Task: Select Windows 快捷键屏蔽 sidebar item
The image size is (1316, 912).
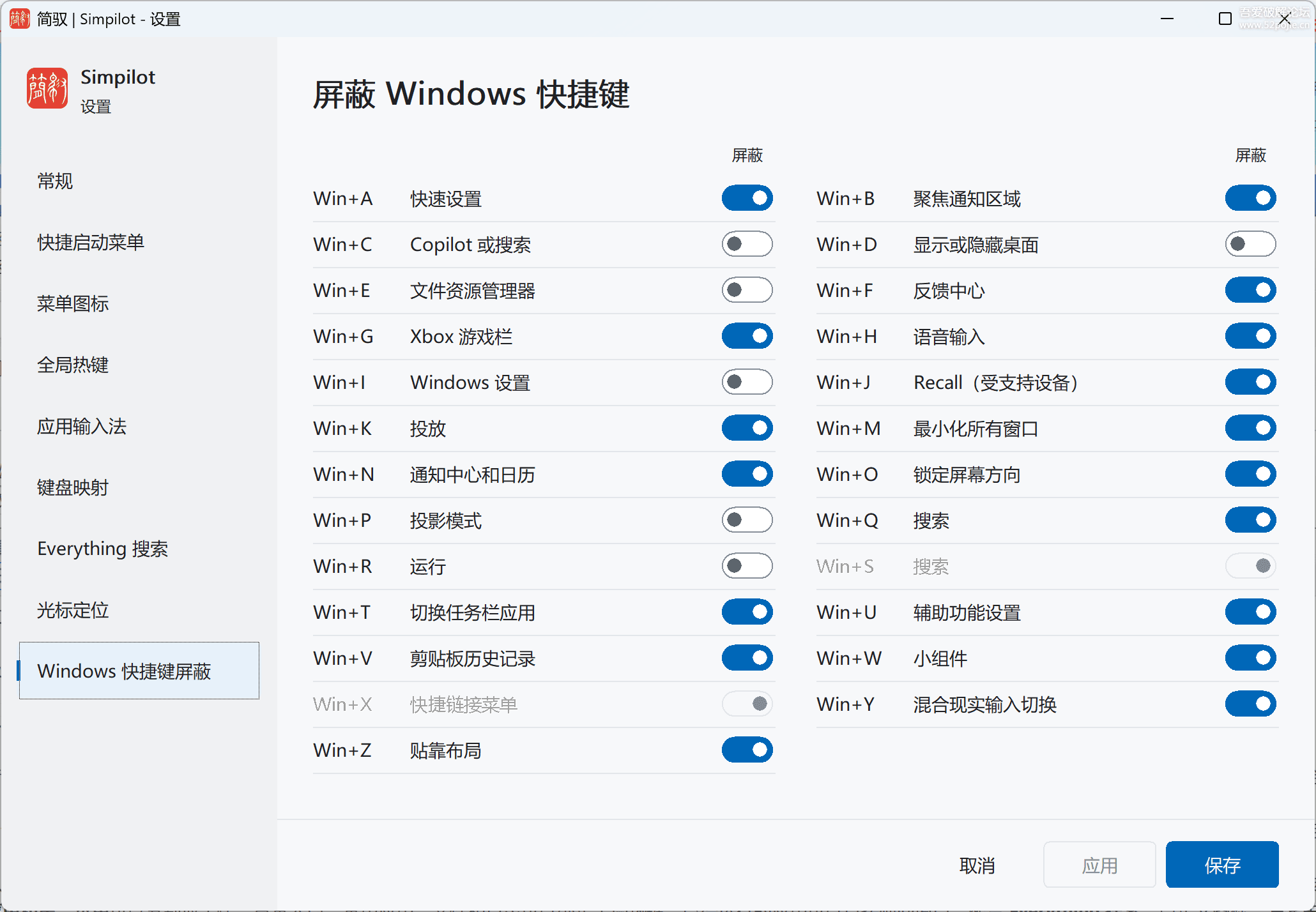Action: pos(139,671)
